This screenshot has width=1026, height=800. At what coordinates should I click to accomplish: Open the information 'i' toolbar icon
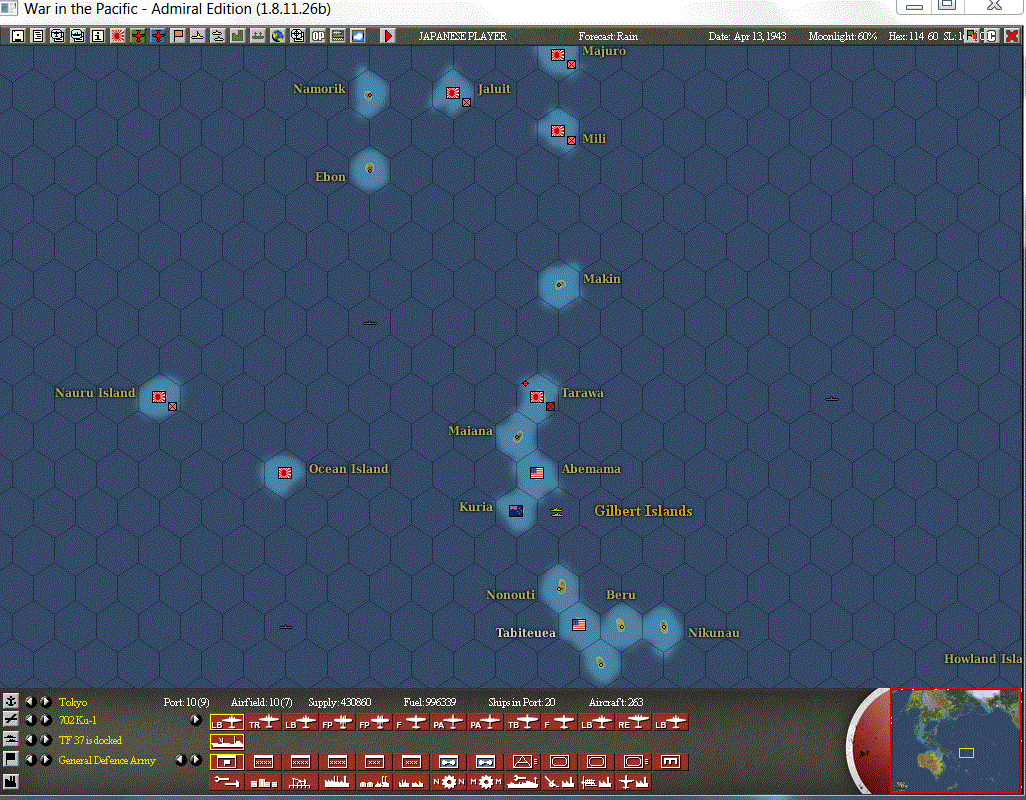click(x=98, y=36)
